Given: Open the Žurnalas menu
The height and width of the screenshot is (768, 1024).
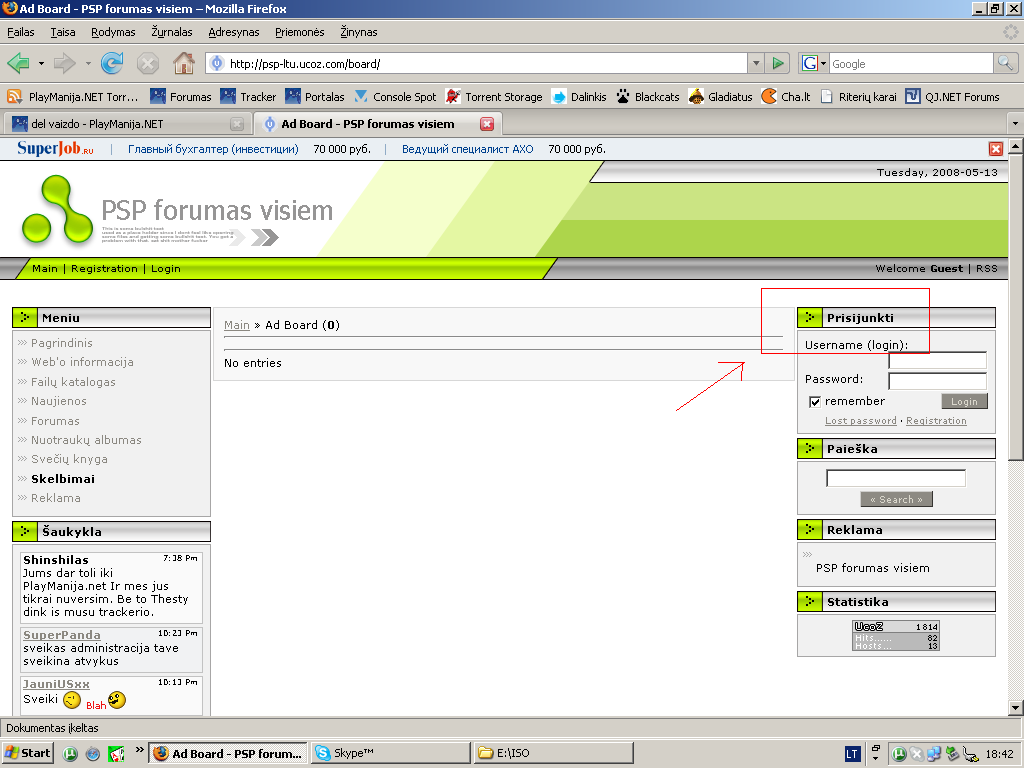Looking at the screenshot, I should [x=172, y=32].
